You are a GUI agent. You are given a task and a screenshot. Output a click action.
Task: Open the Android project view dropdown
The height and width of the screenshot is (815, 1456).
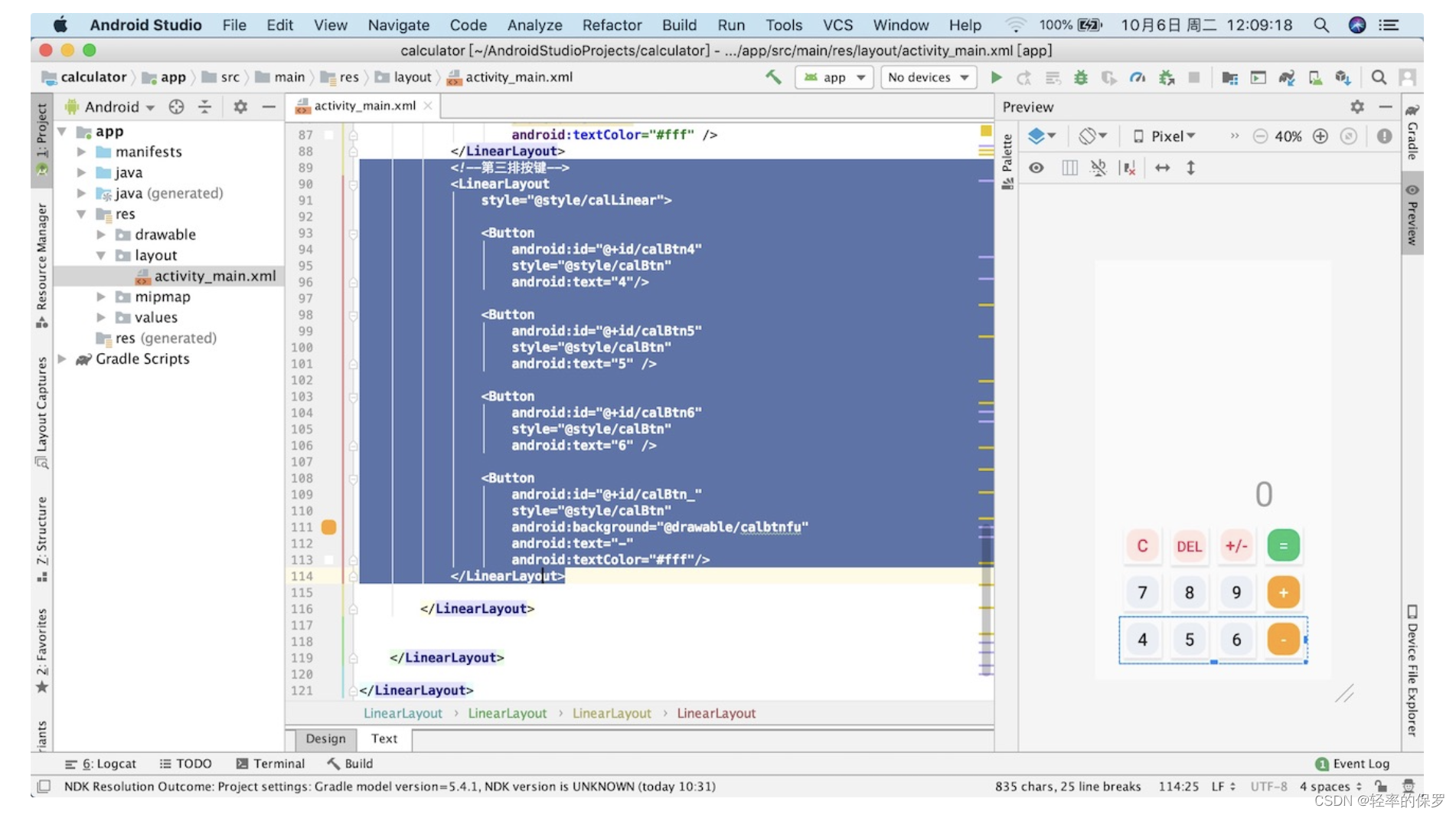pyautogui.click(x=111, y=107)
